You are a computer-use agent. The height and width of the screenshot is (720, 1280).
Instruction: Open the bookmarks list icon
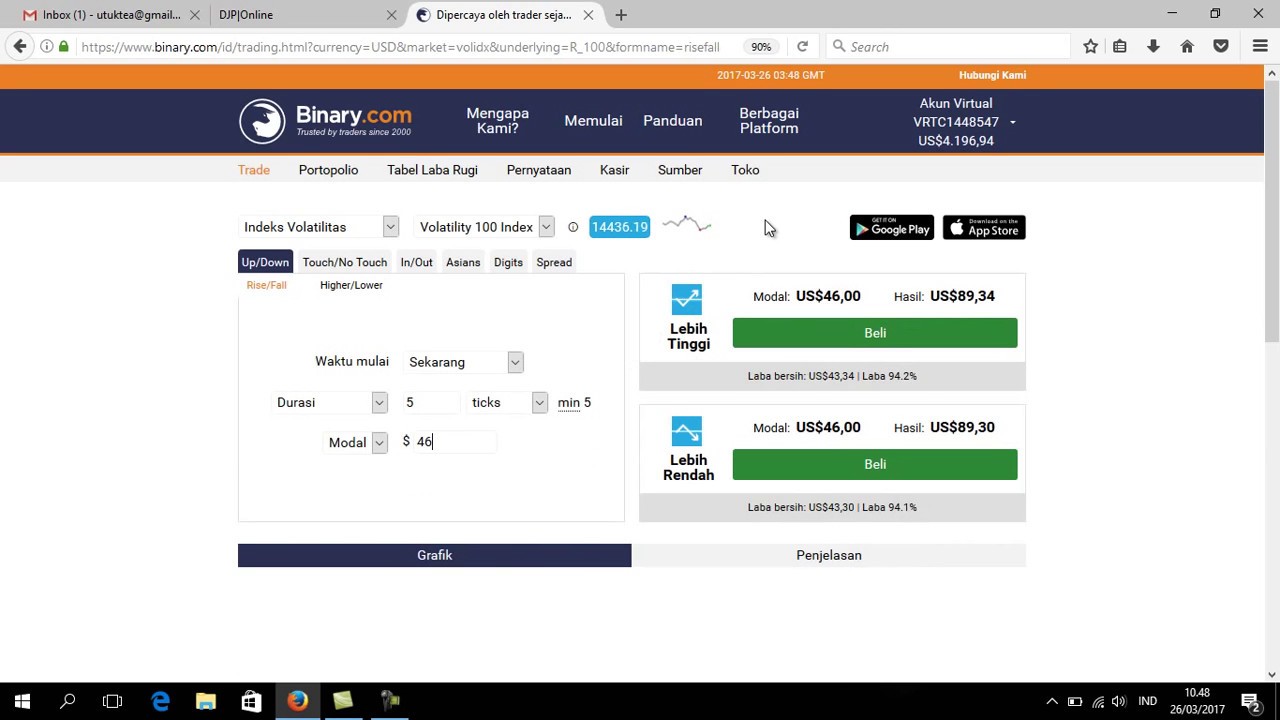tap(1120, 46)
